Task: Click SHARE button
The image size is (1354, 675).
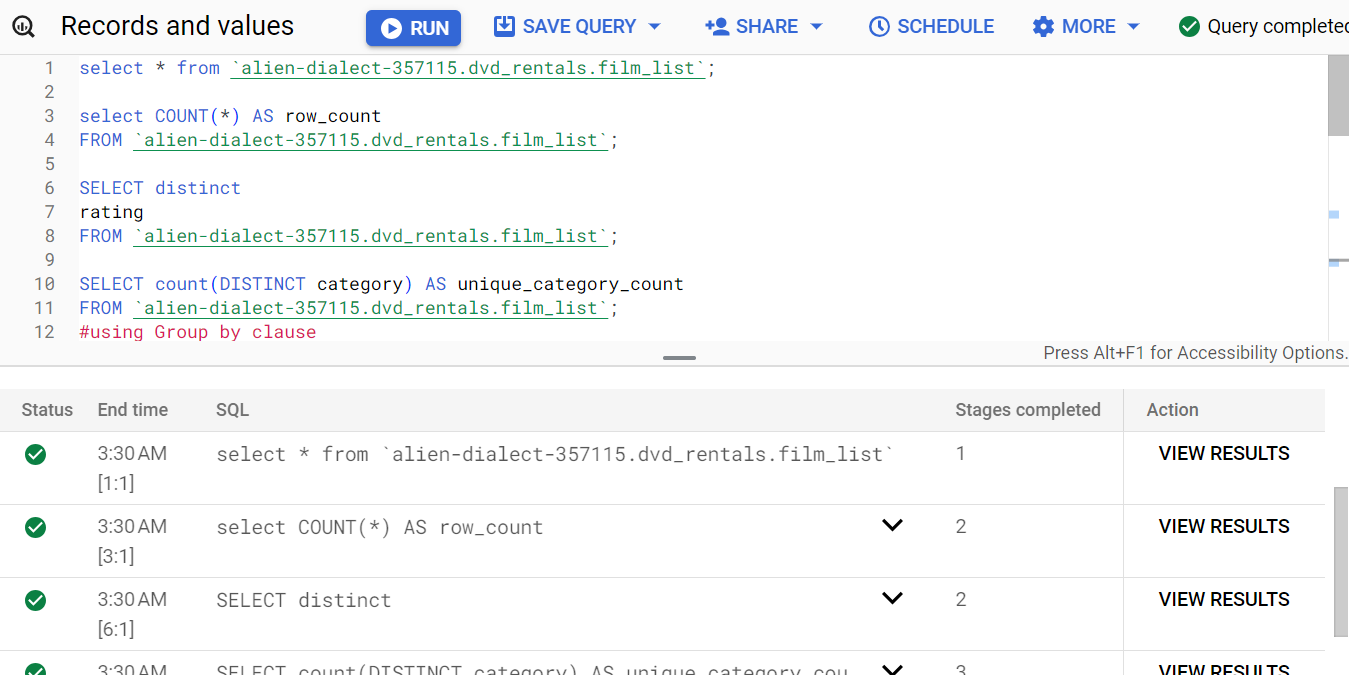Action: [764, 27]
